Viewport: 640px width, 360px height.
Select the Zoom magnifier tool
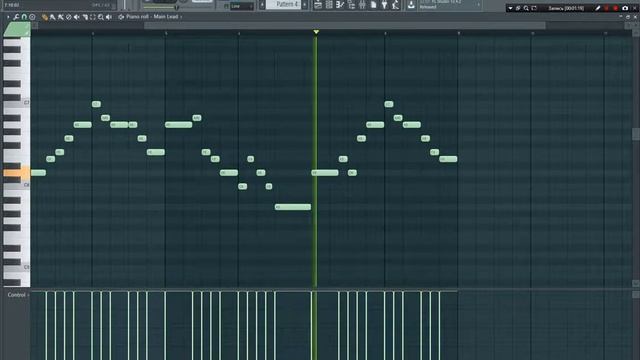pyautogui.click(x=101, y=17)
